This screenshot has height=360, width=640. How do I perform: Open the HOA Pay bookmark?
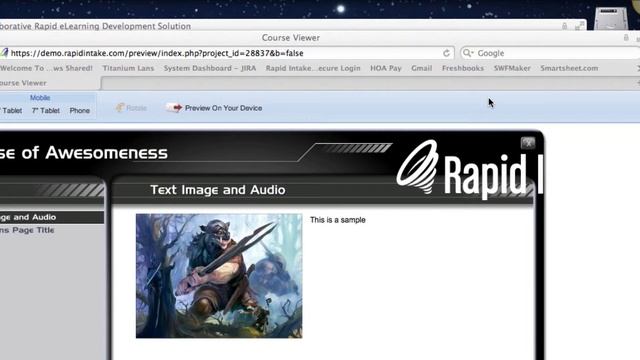(x=386, y=68)
